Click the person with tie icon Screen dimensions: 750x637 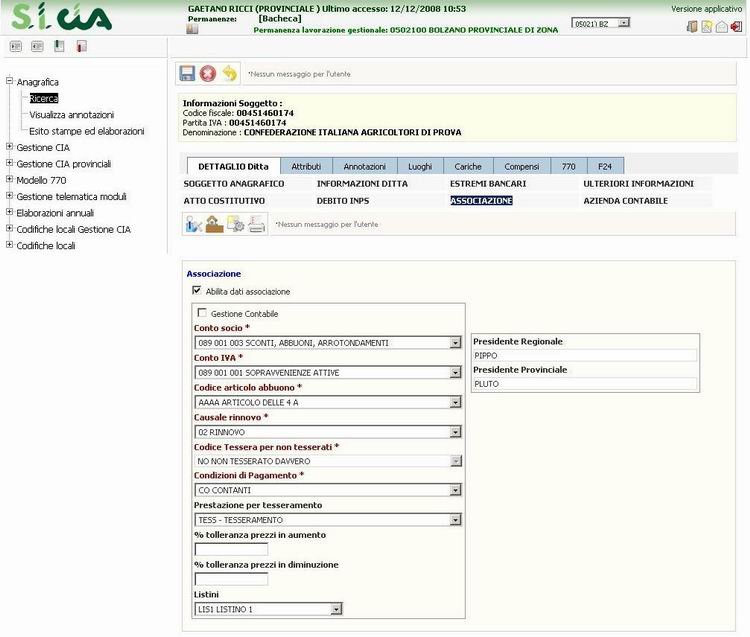[x=193, y=224]
